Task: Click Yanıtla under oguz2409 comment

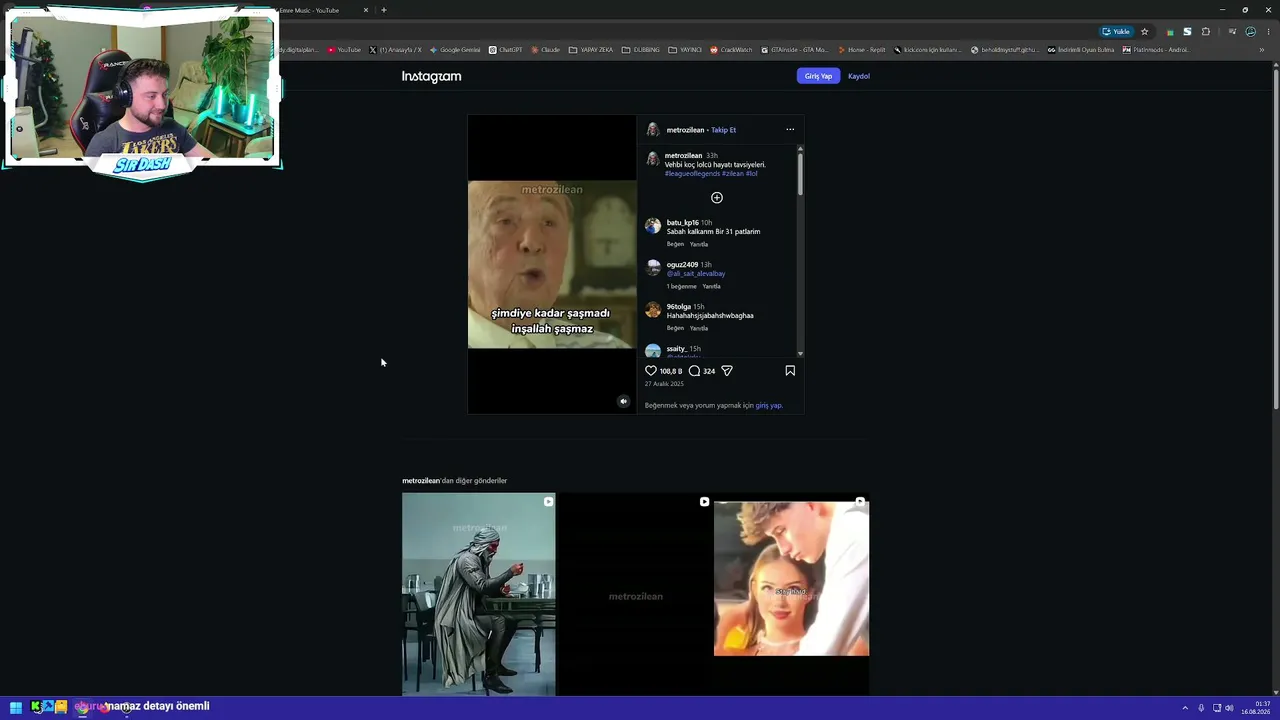Action: tap(711, 286)
